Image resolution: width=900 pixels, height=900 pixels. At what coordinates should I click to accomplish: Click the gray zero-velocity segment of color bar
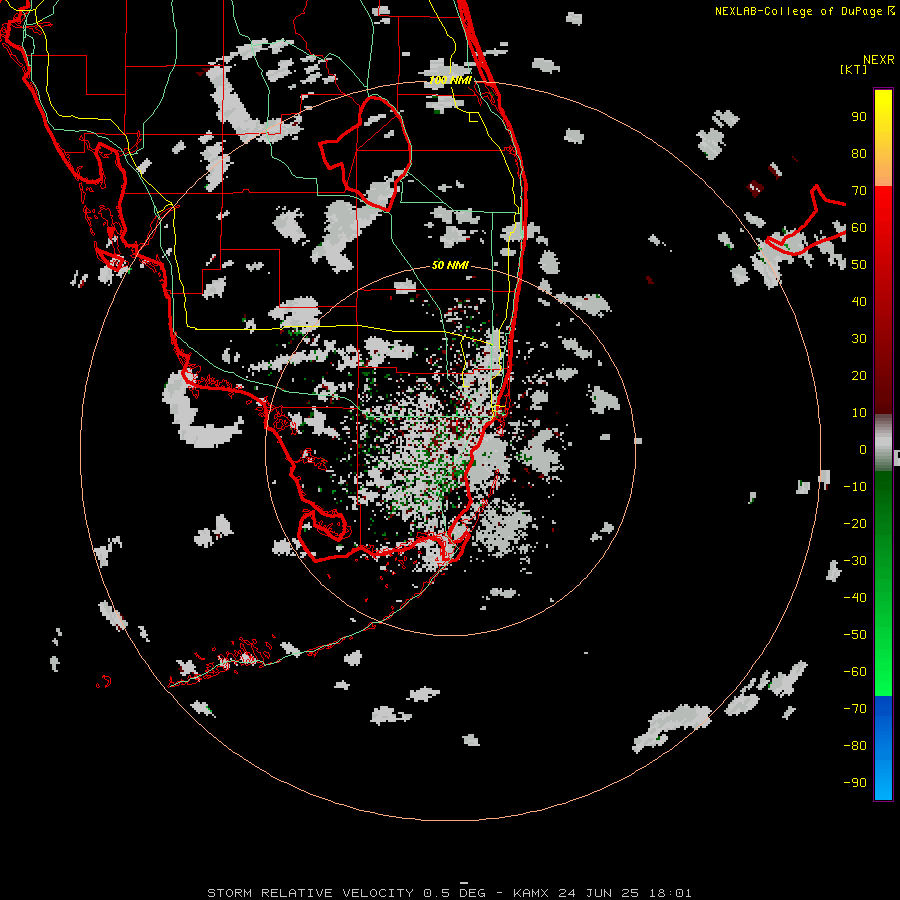pyautogui.click(x=883, y=443)
